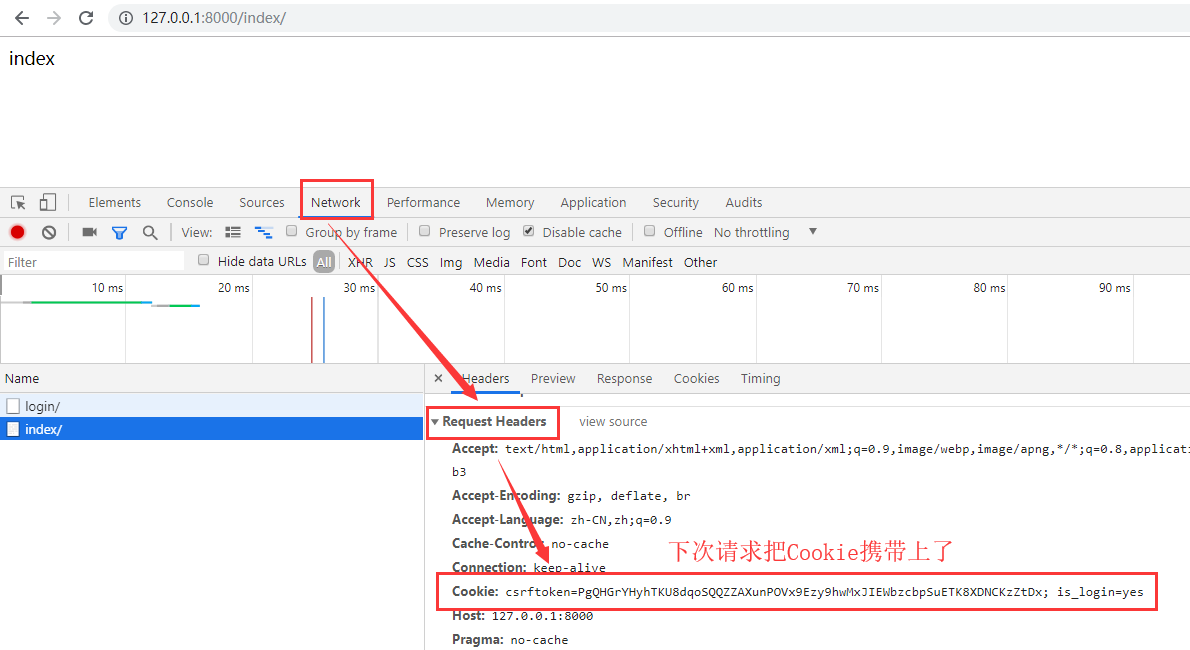Viewport: 1190px width, 650px height.
Task: Click the Accept-Encoding header line
Action: click(x=571, y=496)
